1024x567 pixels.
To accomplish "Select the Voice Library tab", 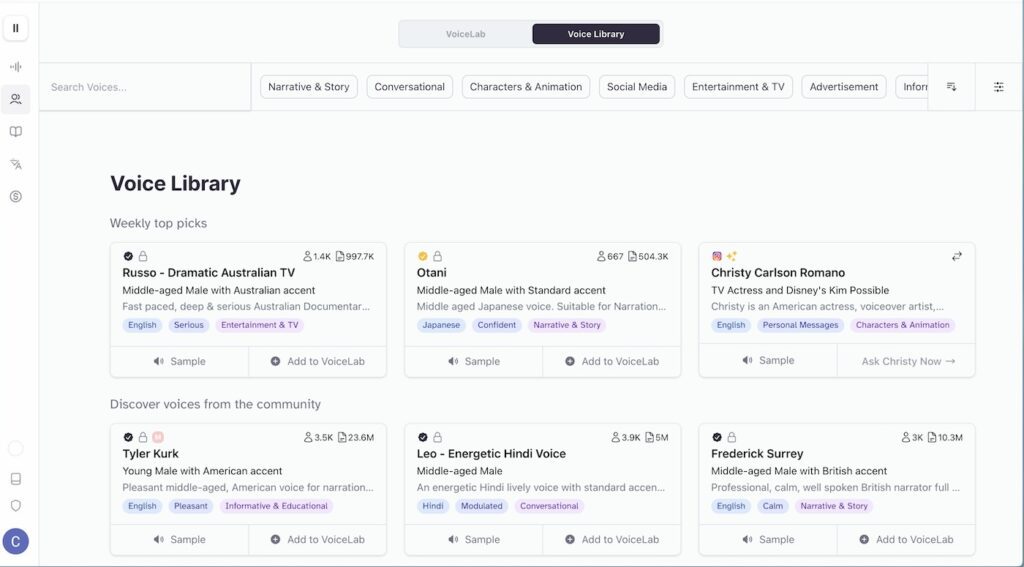I will tap(595, 34).
